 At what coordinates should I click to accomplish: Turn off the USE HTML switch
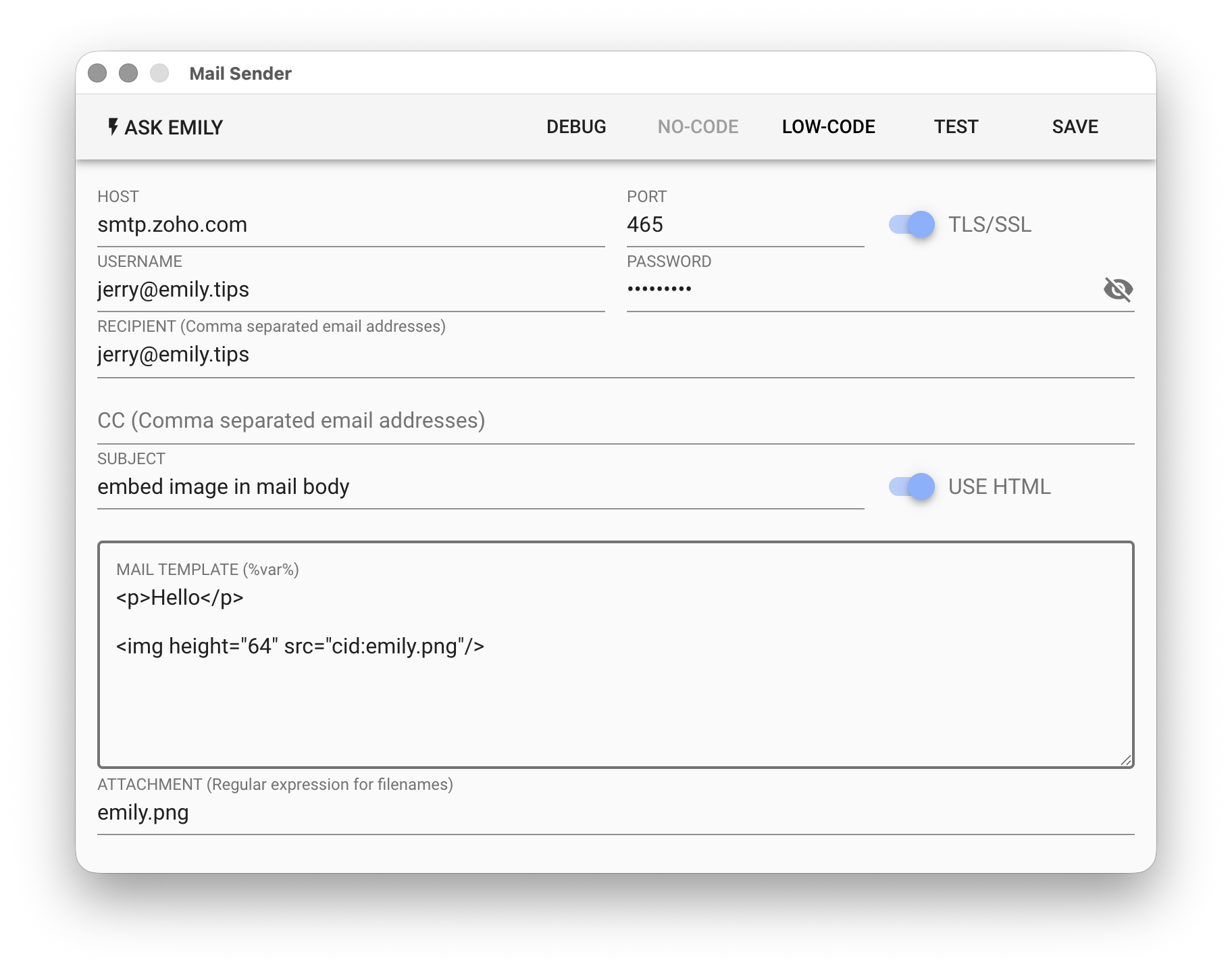(x=912, y=487)
